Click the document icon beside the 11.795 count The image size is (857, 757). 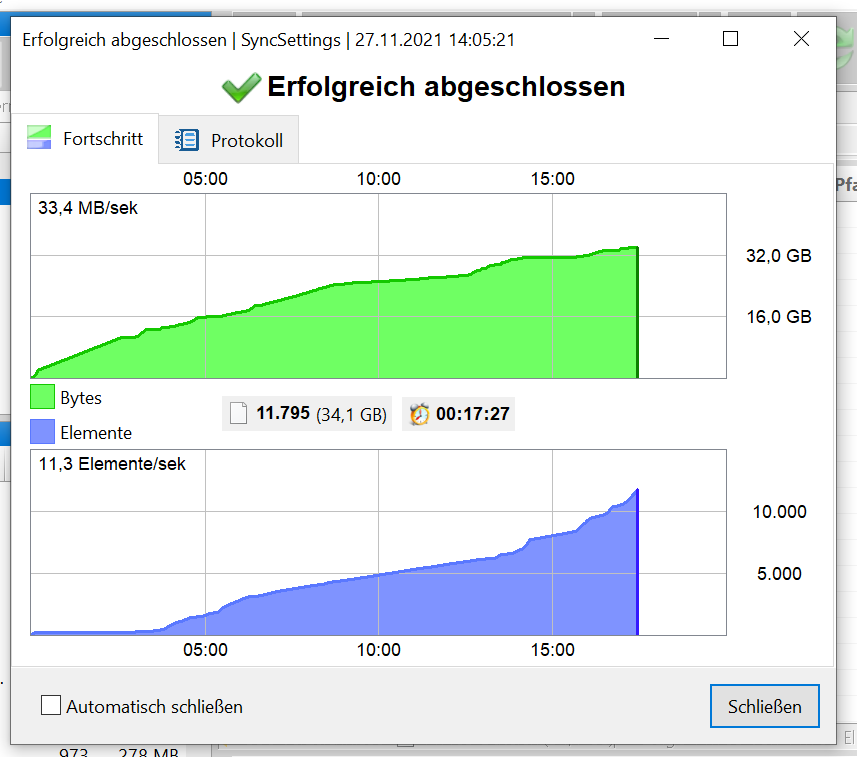coord(237,413)
